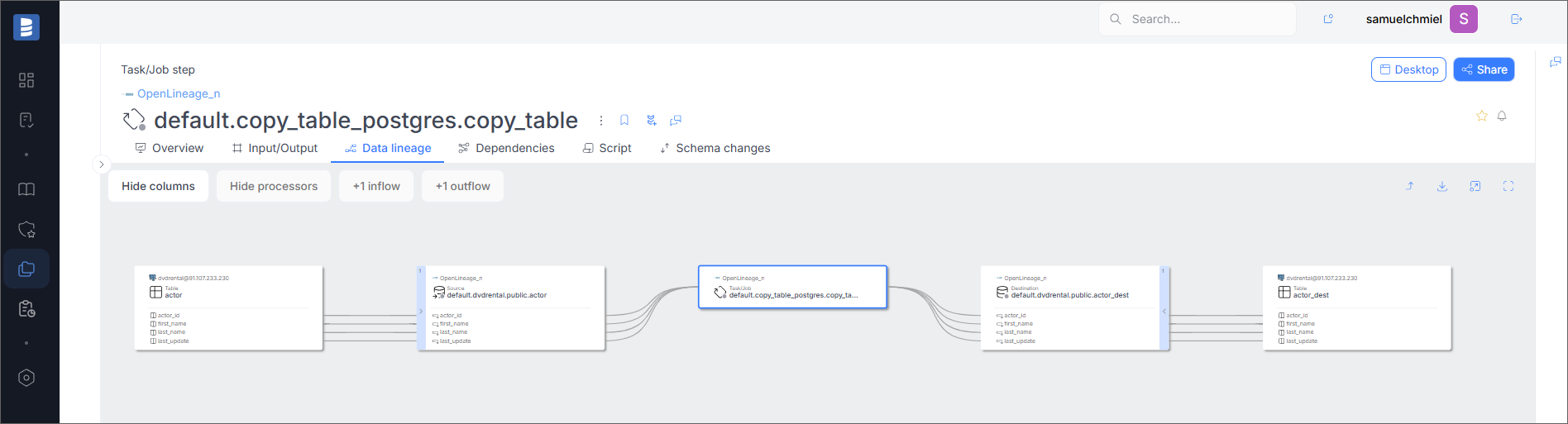Image resolution: width=1568 pixels, height=424 pixels.
Task: Click the open-in-new icon beside search
Action: [x=1328, y=19]
